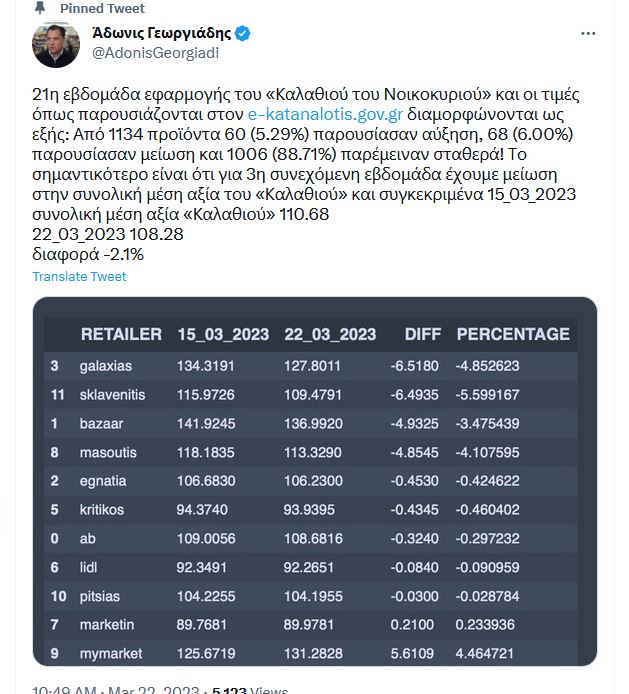Open the Άδωνις Γεωργιάδης display name
The image size is (629, 694).
point(162,33)
